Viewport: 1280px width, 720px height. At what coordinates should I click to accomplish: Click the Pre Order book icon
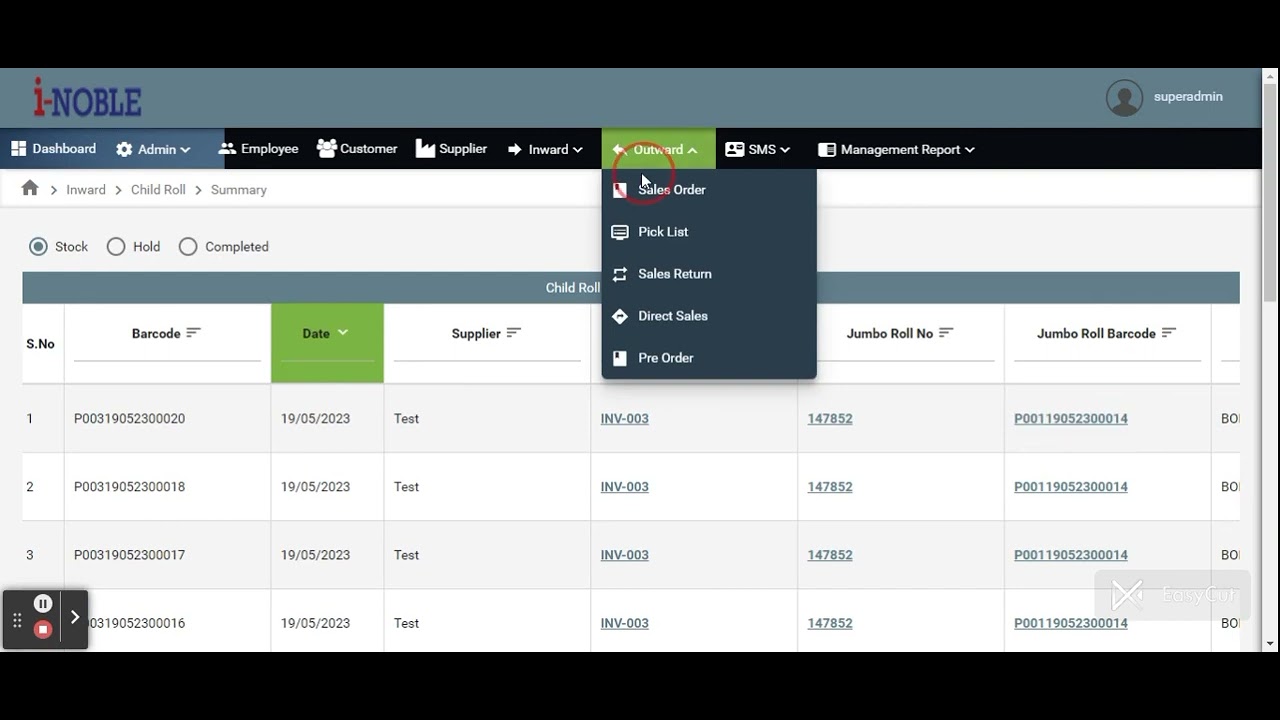coord(620,358)
